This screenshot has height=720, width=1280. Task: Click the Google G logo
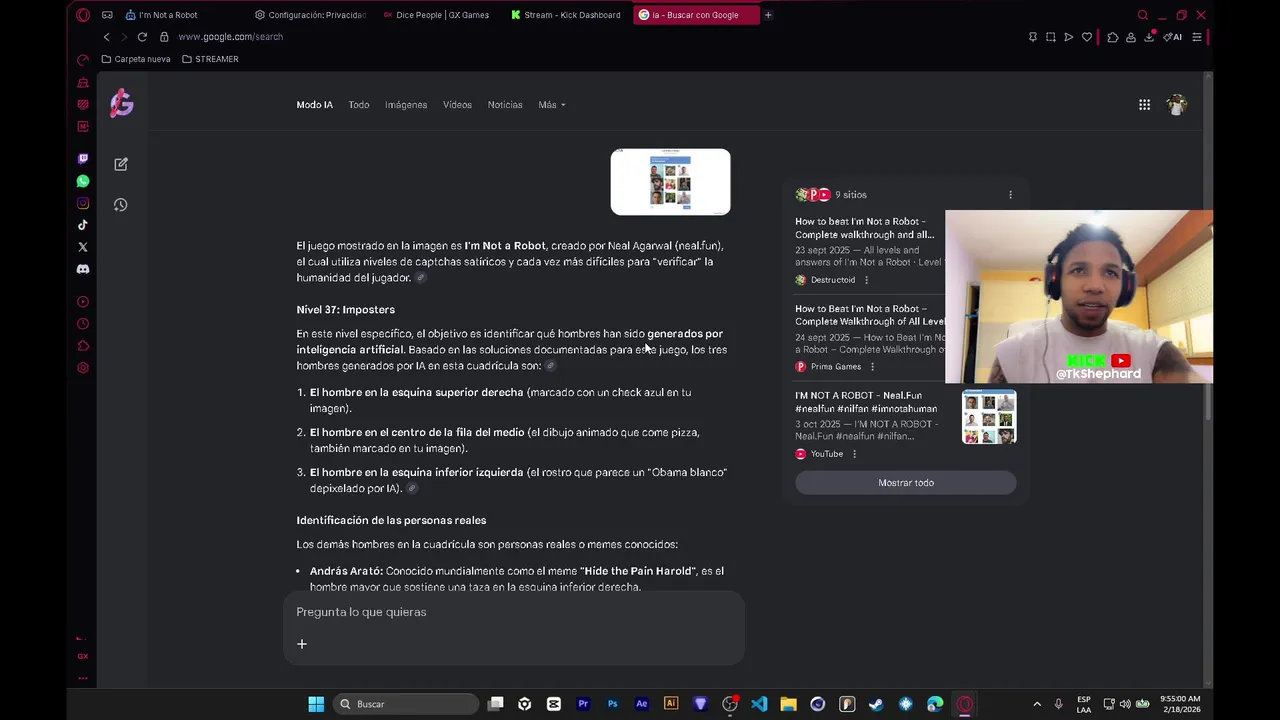(x=122, y=103)
